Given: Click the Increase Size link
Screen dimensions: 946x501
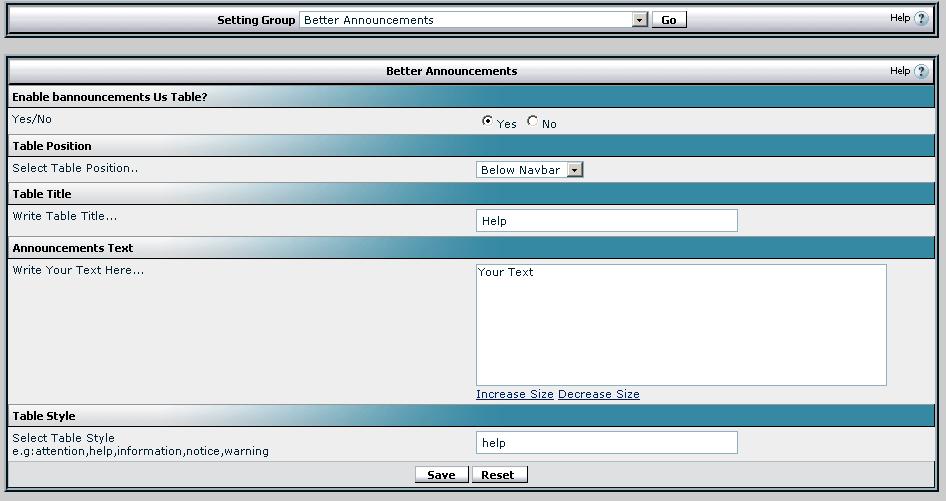Looking at the screenshot, I should 514,394.
